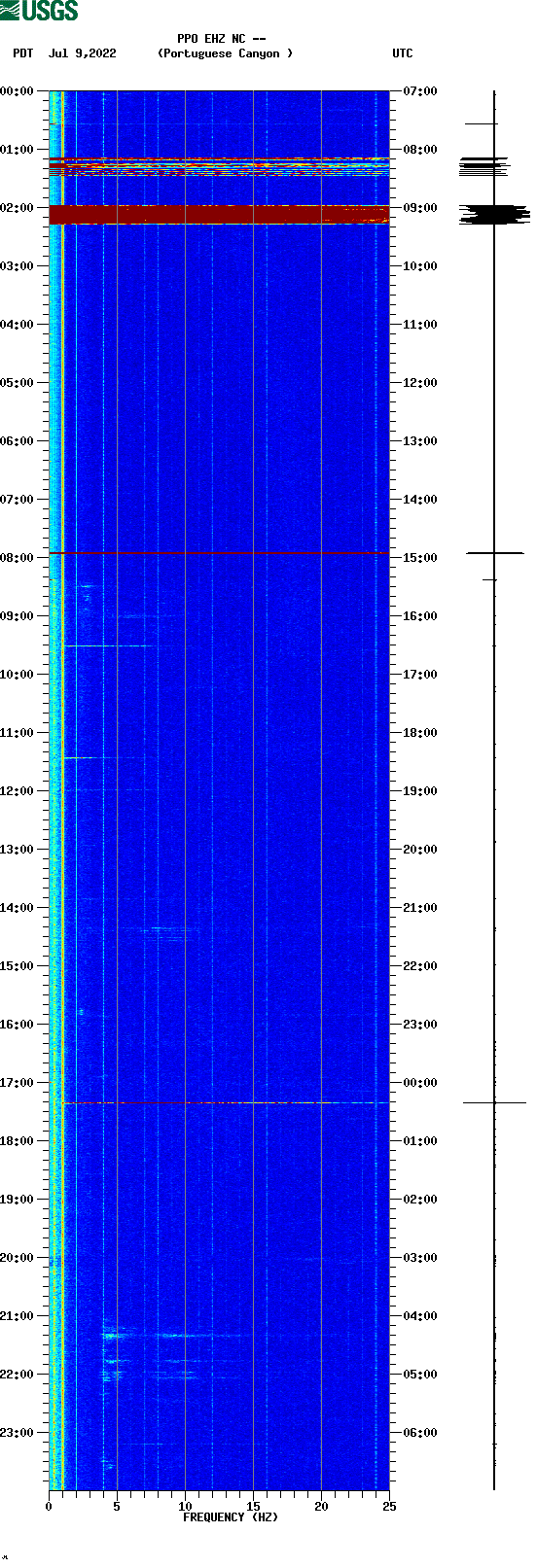
Task: Click the 04:00 UTC time label
Action: point(420,1316)
